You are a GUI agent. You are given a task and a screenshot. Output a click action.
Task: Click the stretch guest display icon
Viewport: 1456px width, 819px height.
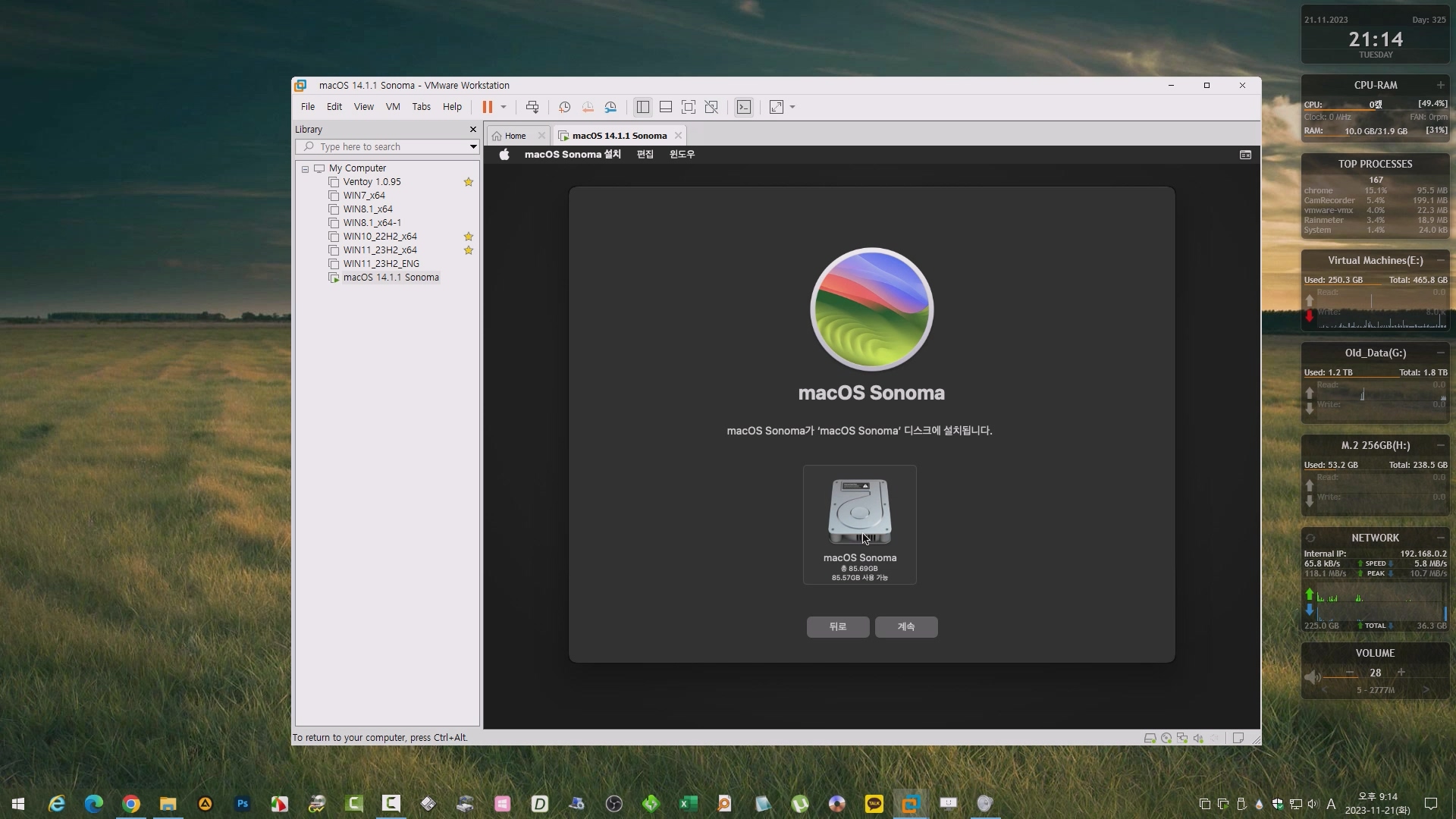[x=777, y=107]
